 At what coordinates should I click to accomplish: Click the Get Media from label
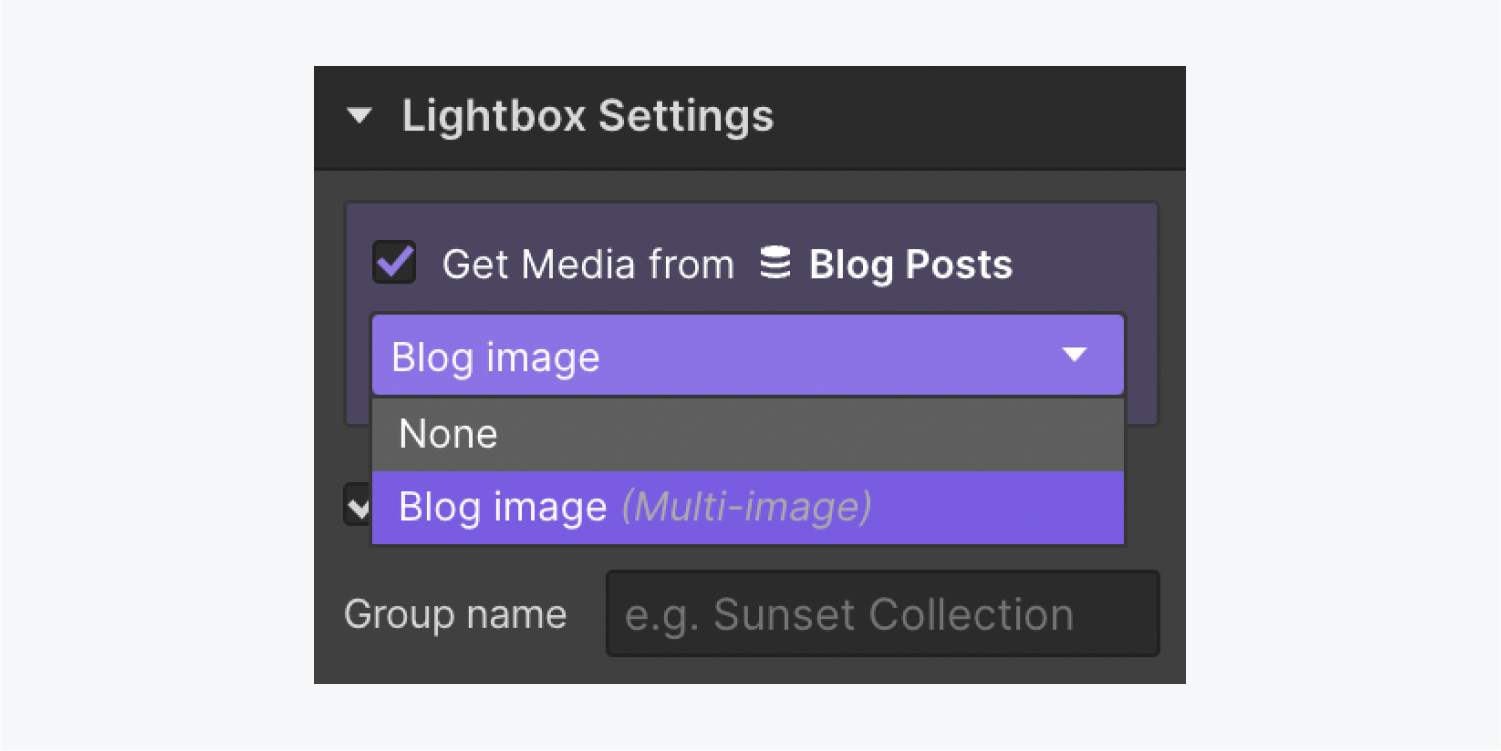point(588,265)
